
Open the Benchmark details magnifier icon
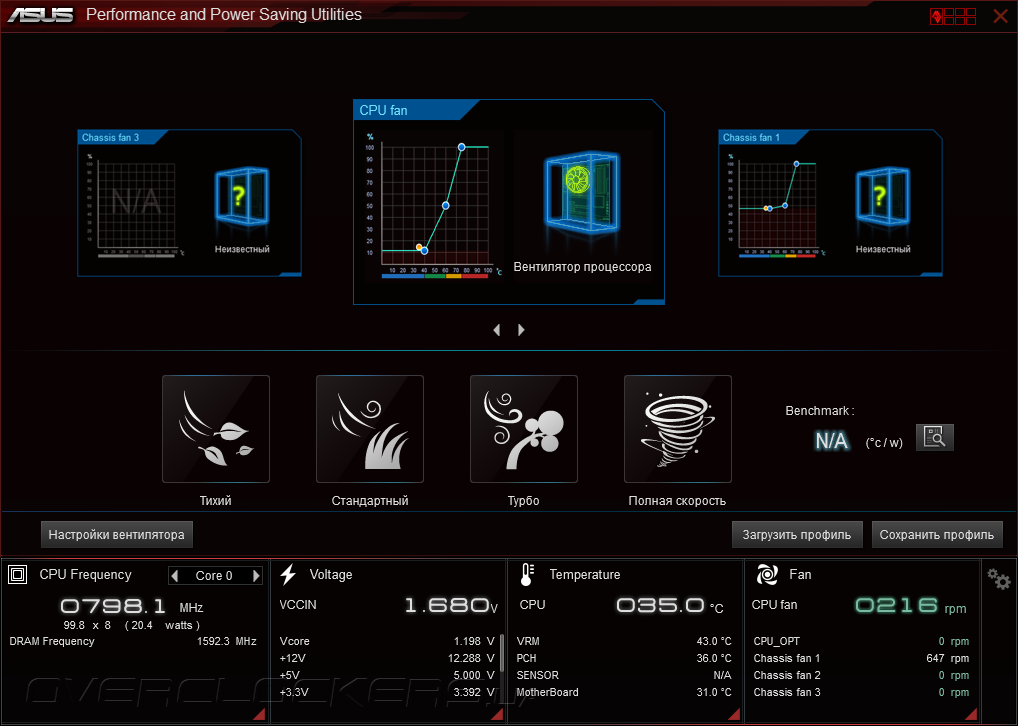click(x=934, y=437)
